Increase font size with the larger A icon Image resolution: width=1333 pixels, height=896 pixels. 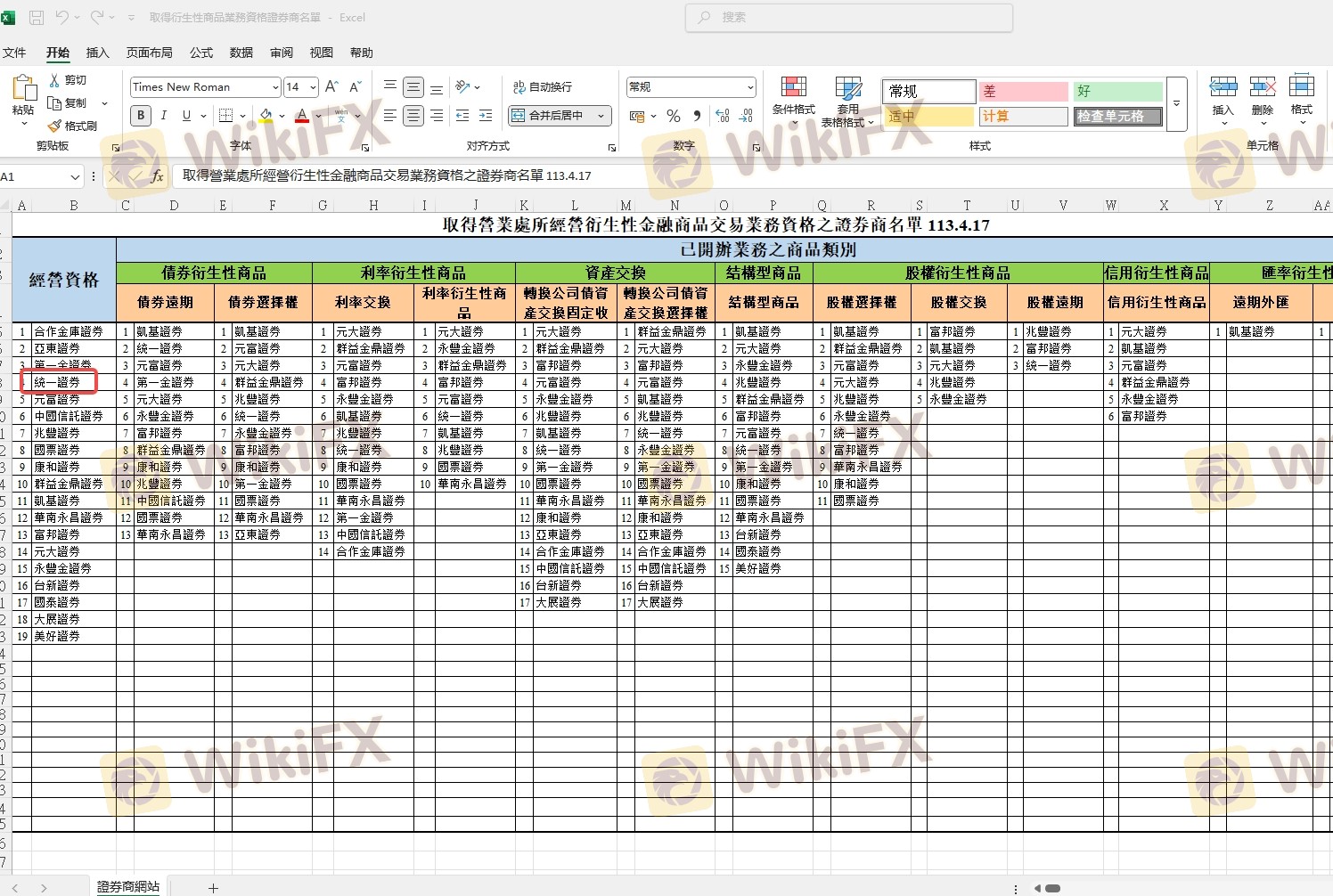(x=331, y=86)
